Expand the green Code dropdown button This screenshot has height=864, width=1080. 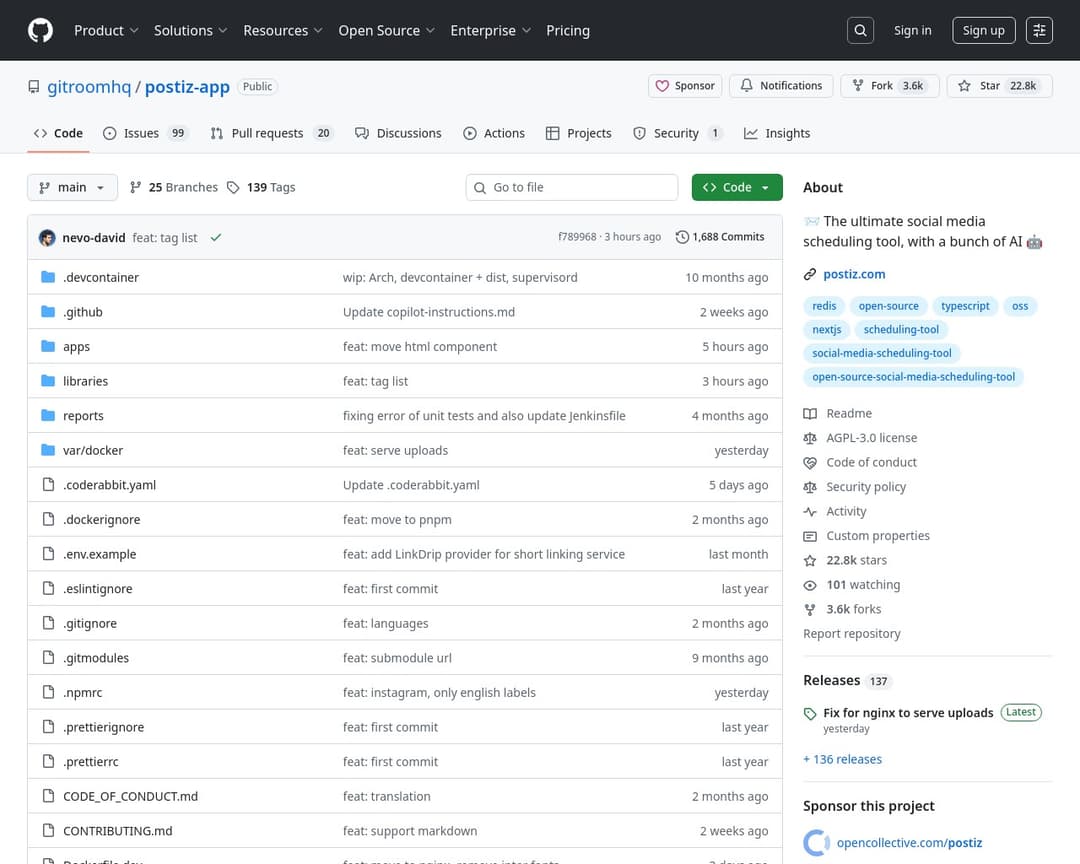point(736,187)
